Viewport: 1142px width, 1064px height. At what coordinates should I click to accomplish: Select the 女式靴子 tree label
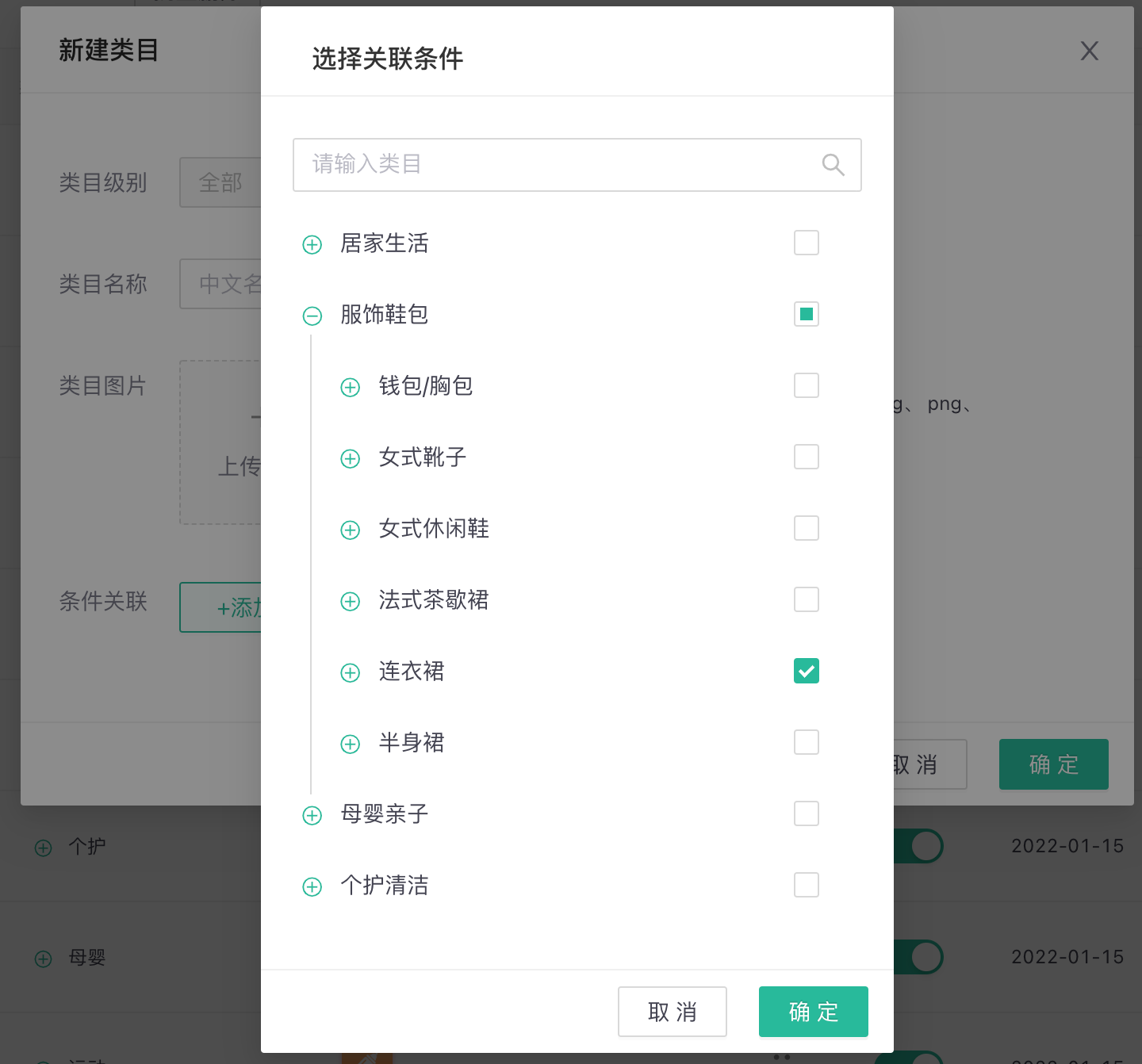(x=423, y=457)
